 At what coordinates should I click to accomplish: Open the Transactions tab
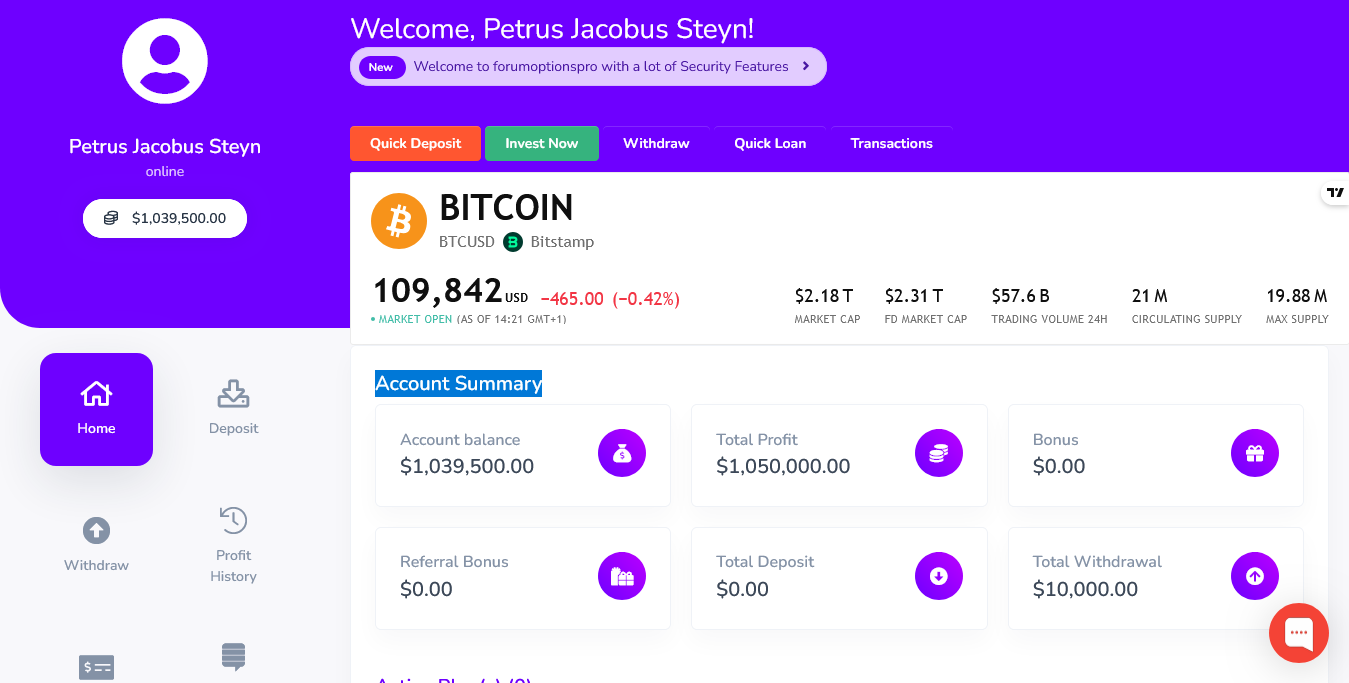coord(891,143)
